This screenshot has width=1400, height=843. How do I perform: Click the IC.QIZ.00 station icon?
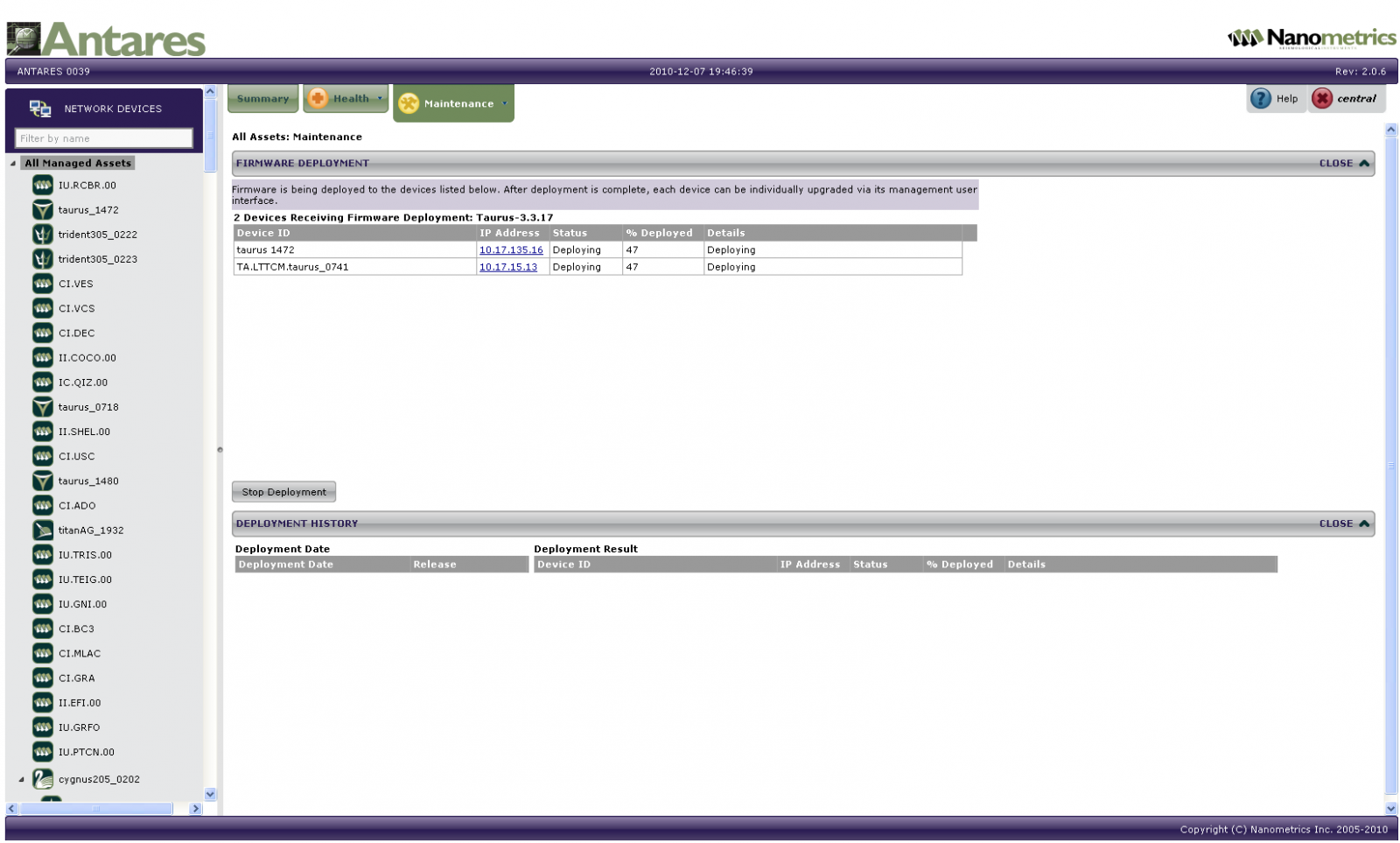(x=43, y=382)
